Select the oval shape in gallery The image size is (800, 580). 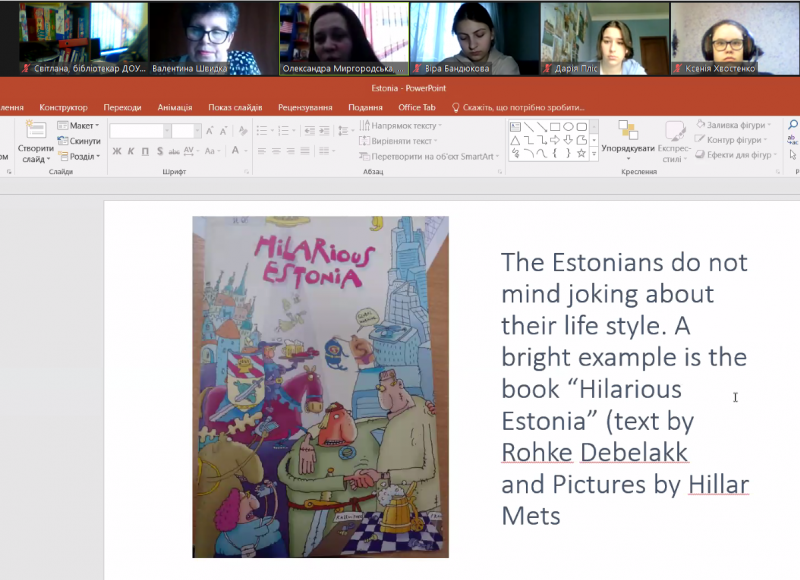coord(568,127)
